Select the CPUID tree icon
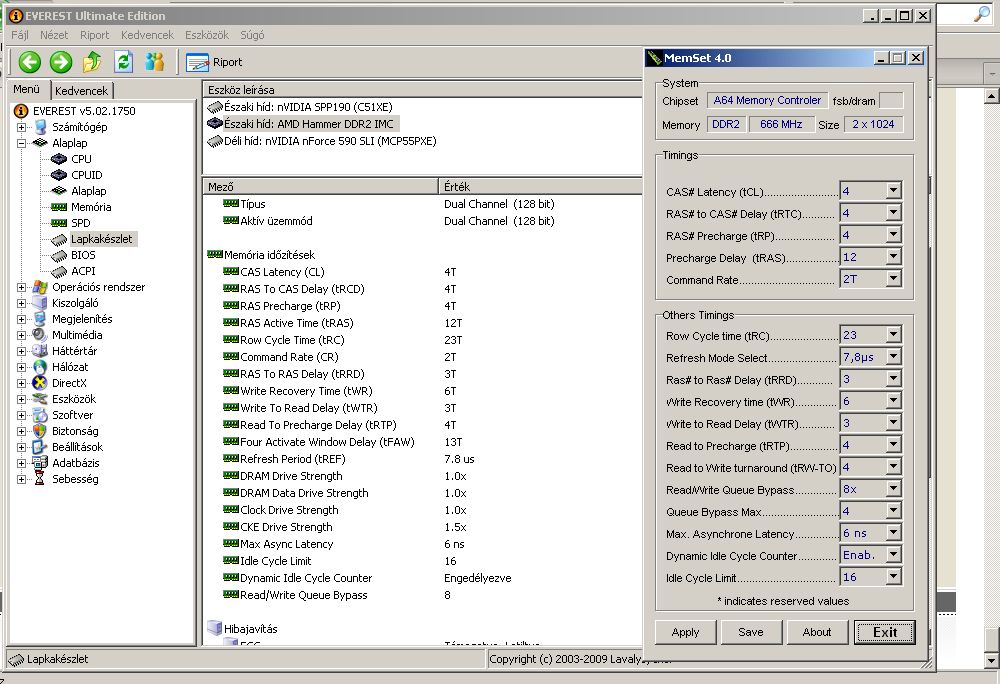The image size is (1000, 684). click(x=59, y=175)
